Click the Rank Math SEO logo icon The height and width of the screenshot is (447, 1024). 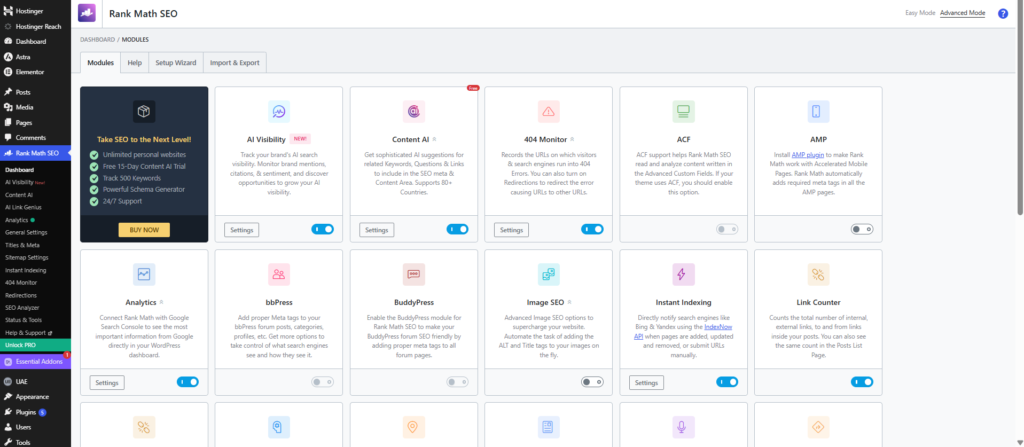(86, 13)
